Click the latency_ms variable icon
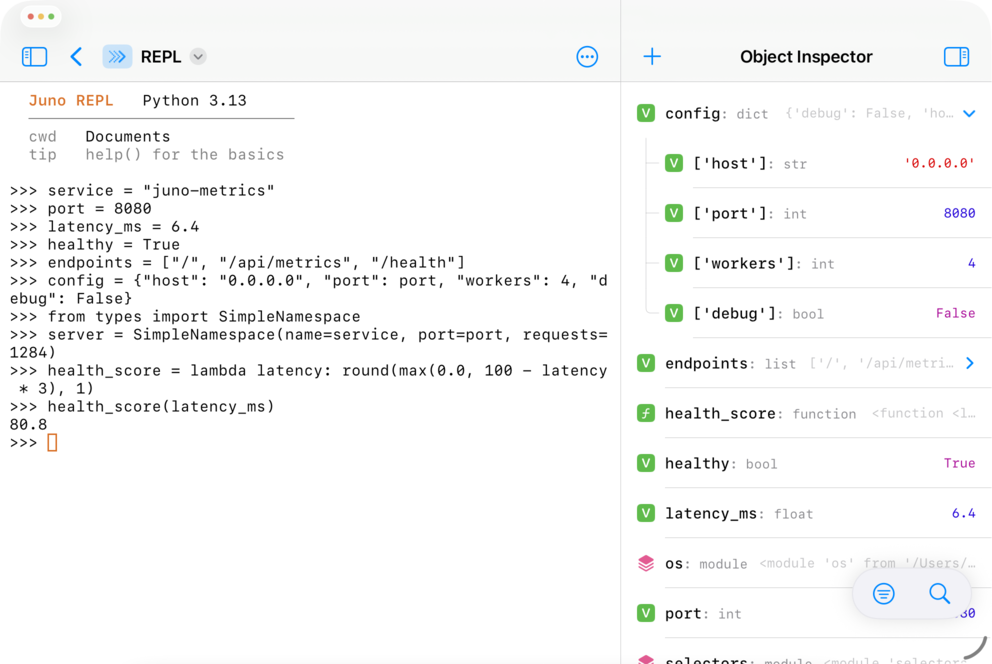 (645, 513)
